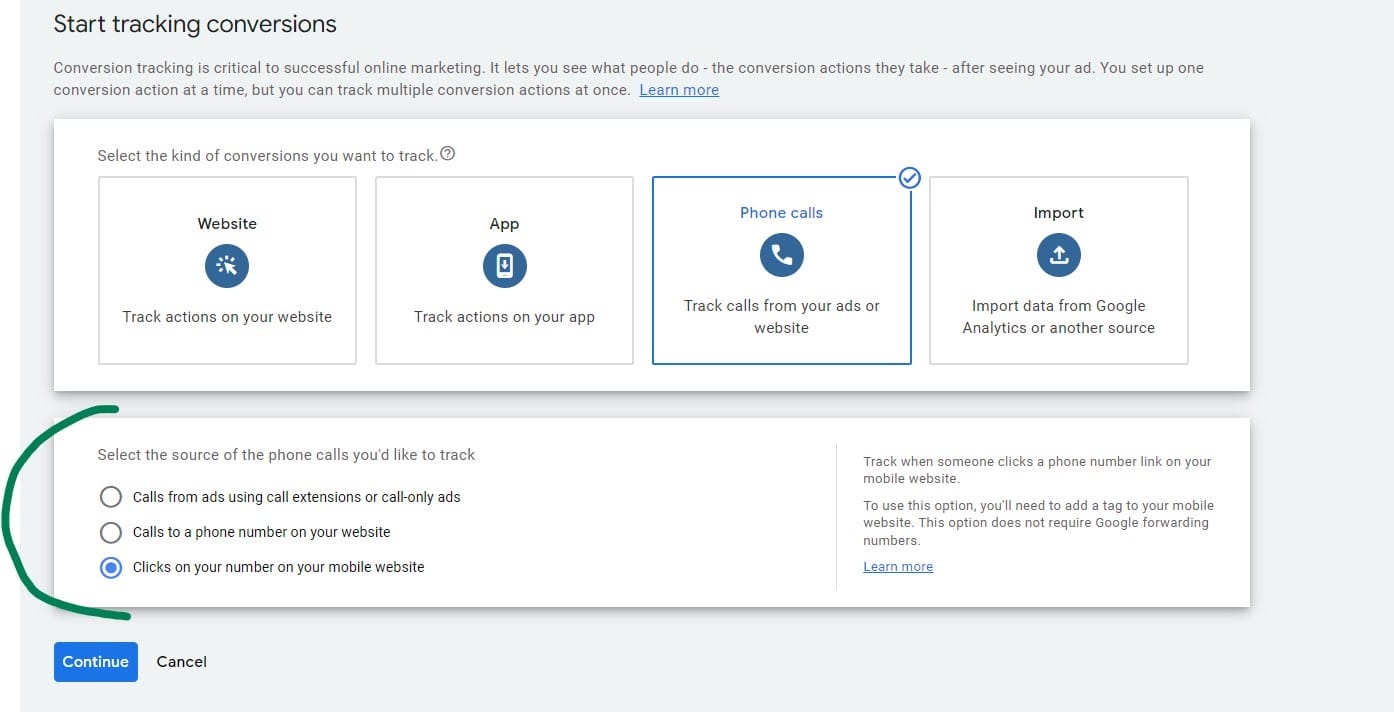
Task: Open Learn more link about forwarding numbers
Action: (x=898, y=566)
